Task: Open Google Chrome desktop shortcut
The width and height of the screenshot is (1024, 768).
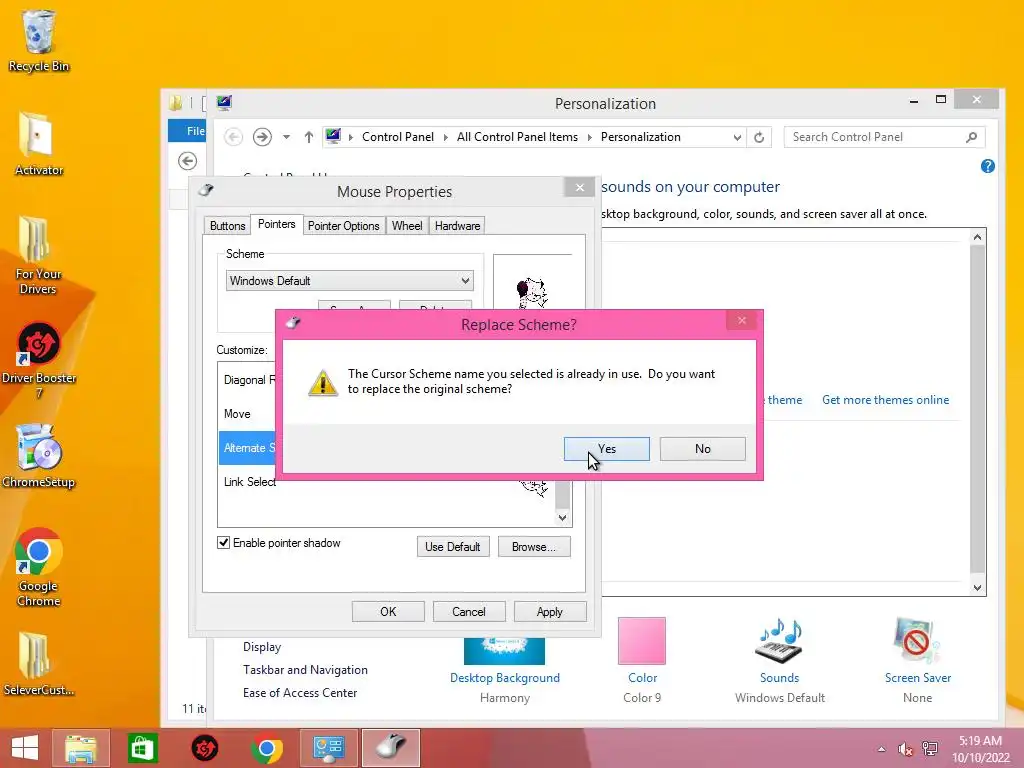Action: pos(39,567)
